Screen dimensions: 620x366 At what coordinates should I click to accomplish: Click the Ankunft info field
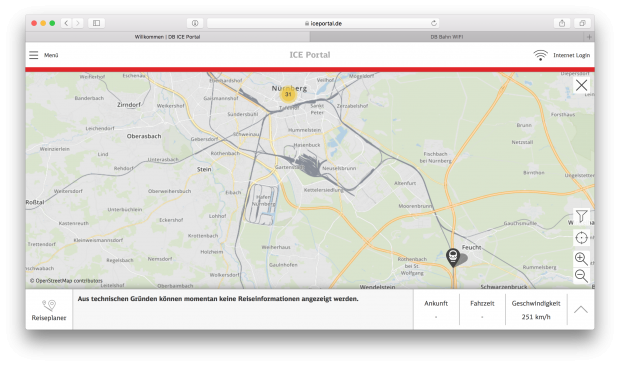click(x=436, y=309)
